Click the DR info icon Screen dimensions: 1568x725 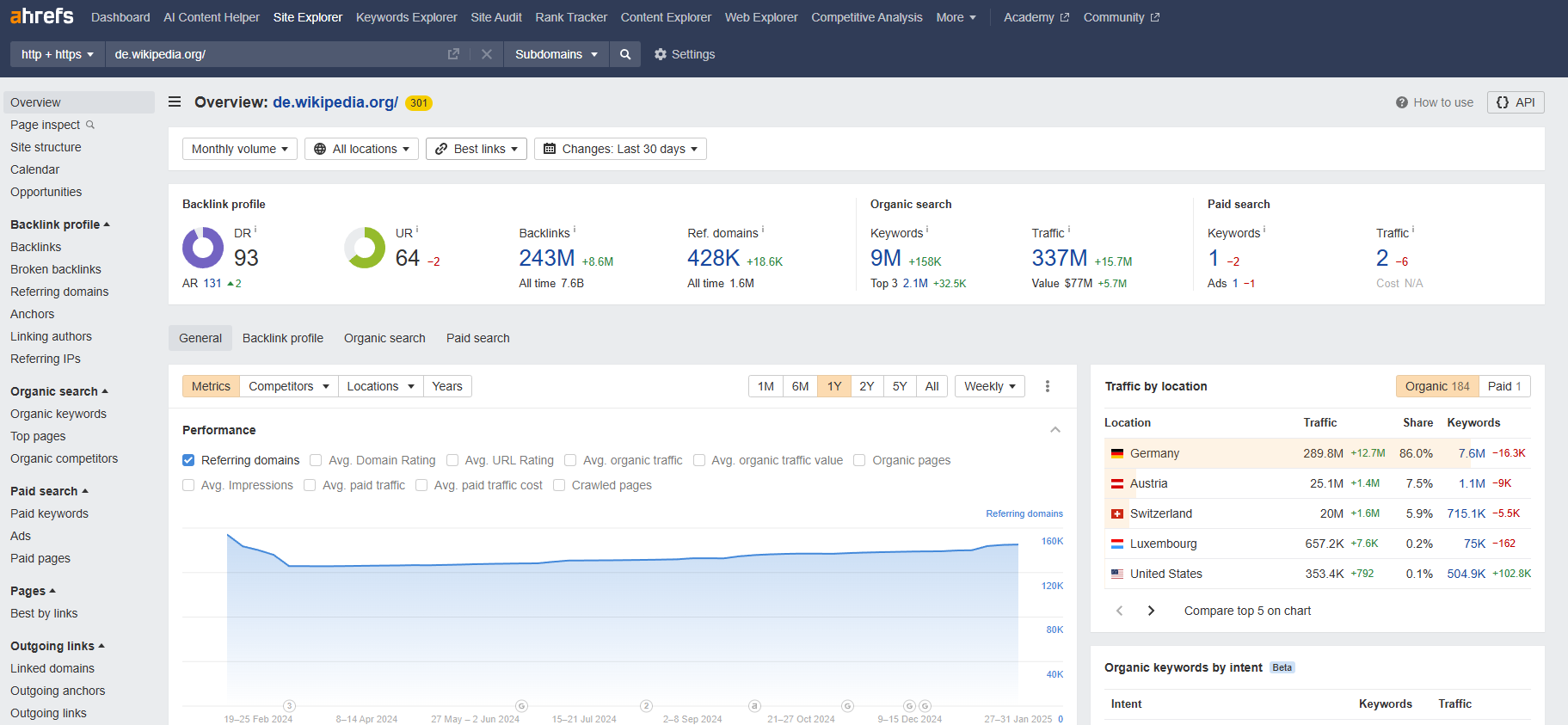tap(255, 230)
